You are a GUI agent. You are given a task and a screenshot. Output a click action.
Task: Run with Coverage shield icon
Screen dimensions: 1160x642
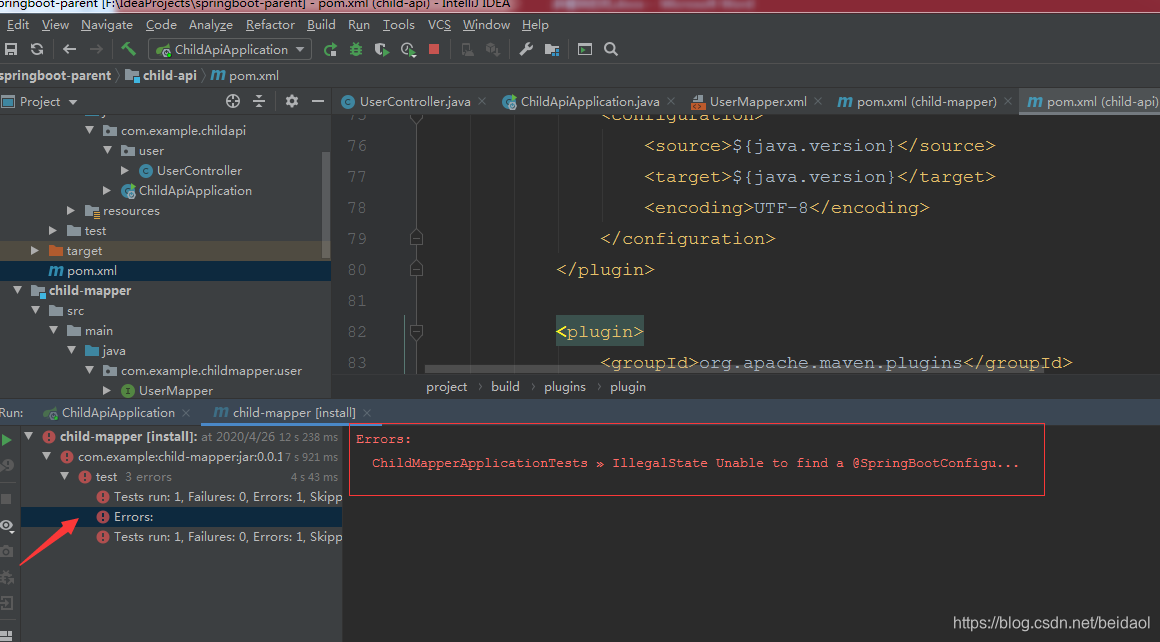pyautogui.click(x=382, y=50)
